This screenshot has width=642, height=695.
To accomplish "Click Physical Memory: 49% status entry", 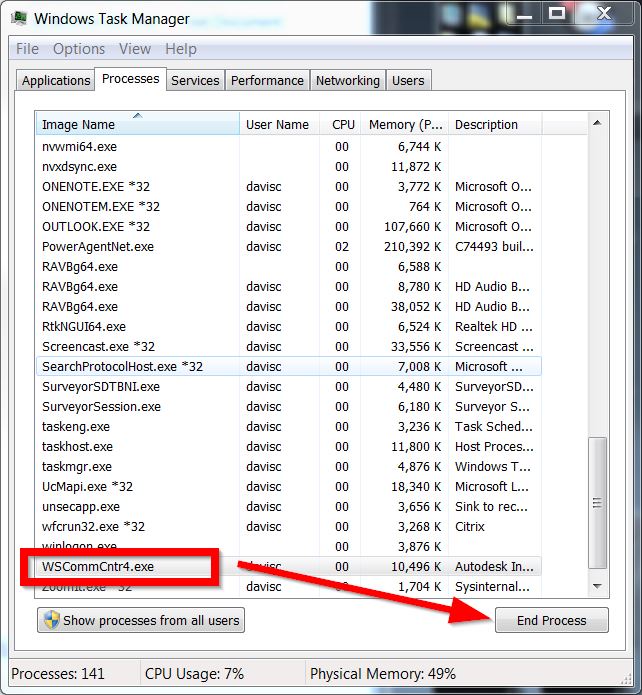I will [383, 674].
